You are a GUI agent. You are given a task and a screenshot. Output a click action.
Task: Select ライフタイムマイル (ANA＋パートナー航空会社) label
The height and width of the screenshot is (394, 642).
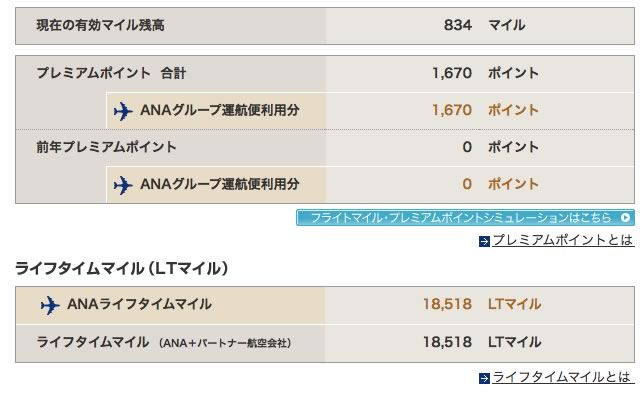pyautogui.click(x=164, y=342)
